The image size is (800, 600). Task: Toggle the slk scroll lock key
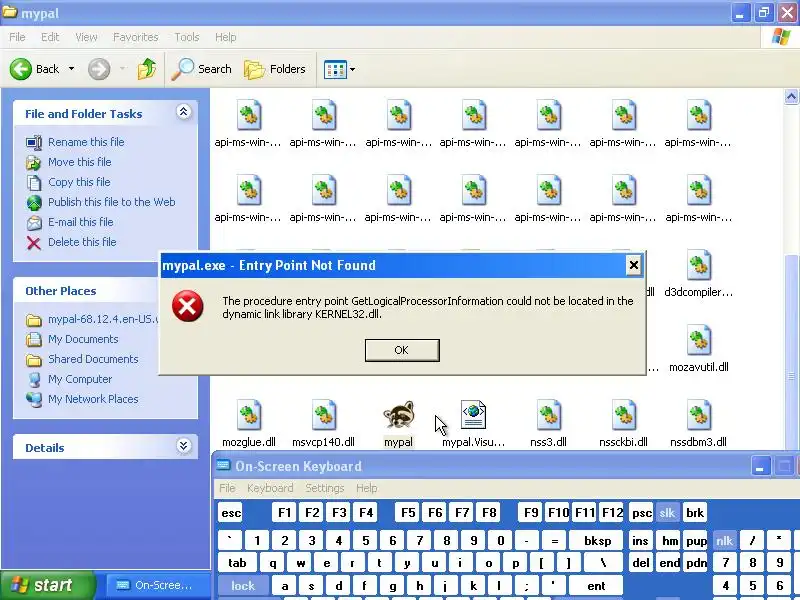click(x=667, y=513)
